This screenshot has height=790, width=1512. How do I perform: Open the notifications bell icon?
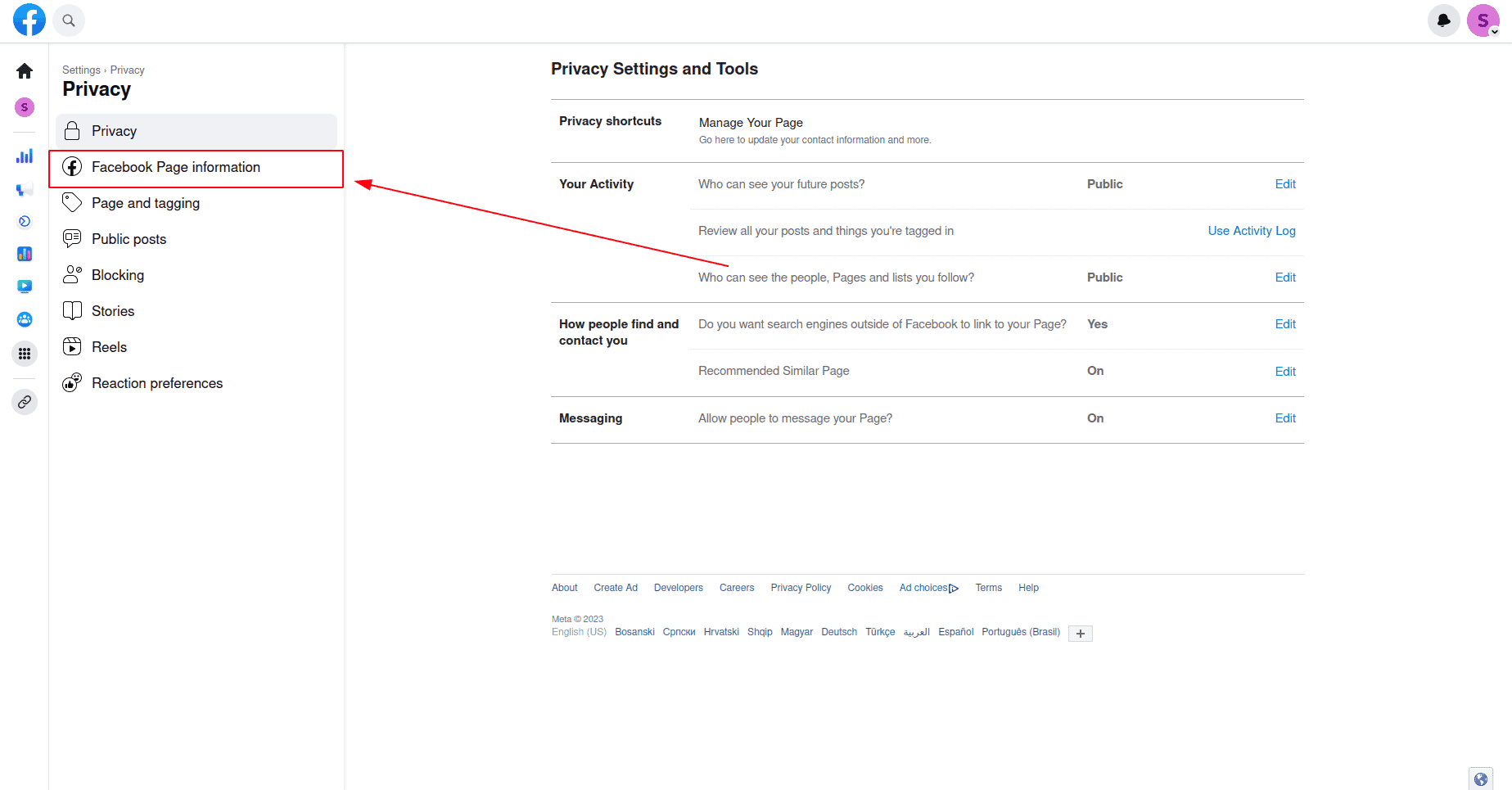click(x=1443, y=20)
